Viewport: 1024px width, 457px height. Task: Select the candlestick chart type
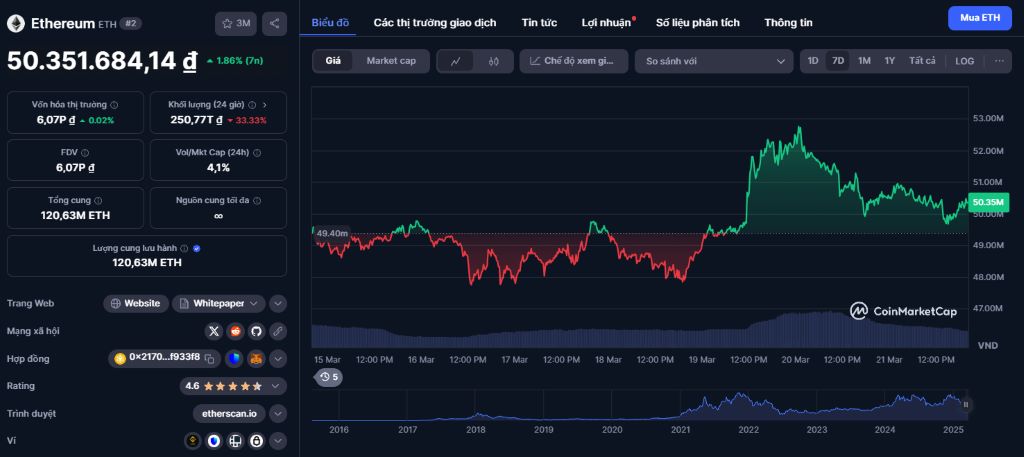pyautogui.click(x=494, y=61)
